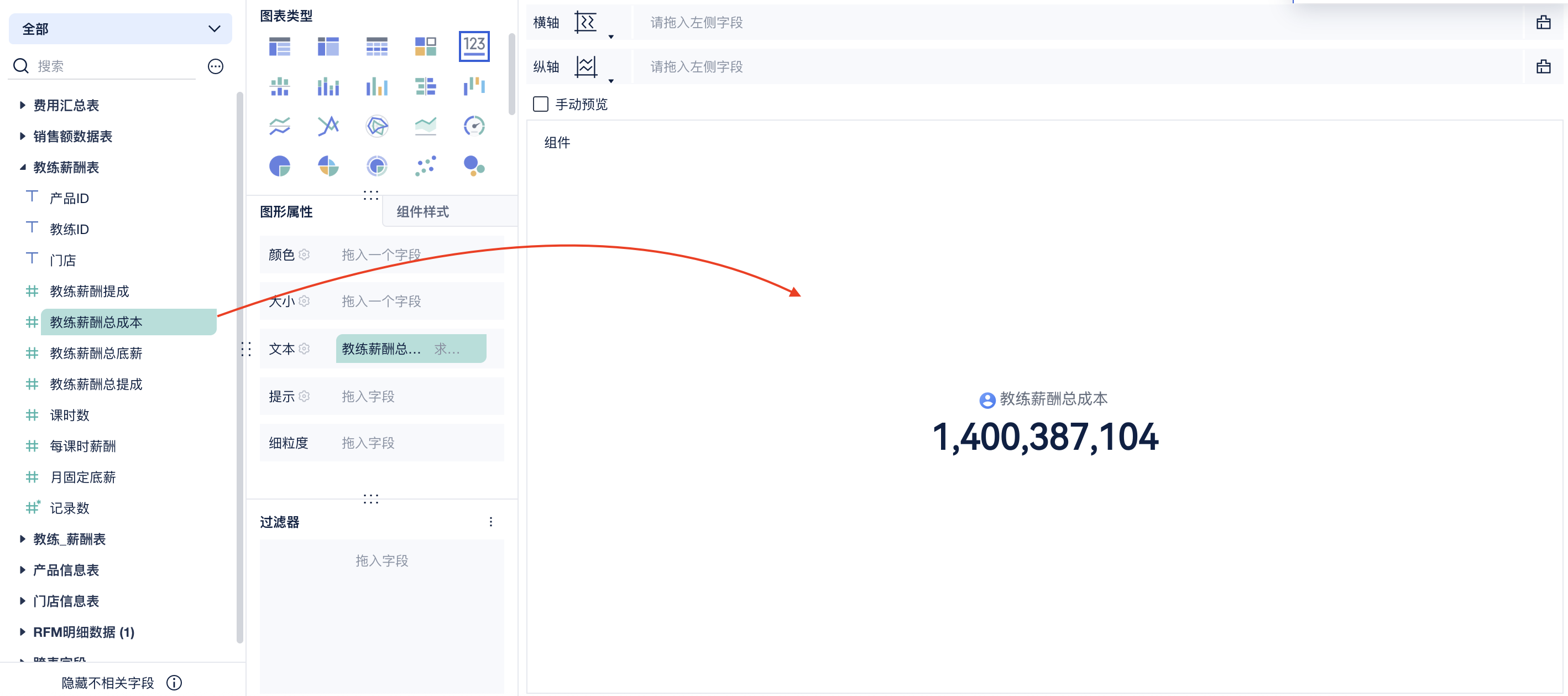Switch to the 图形属性 tab
Viewport: 1568px width, 696px height.
pos(286,212)
